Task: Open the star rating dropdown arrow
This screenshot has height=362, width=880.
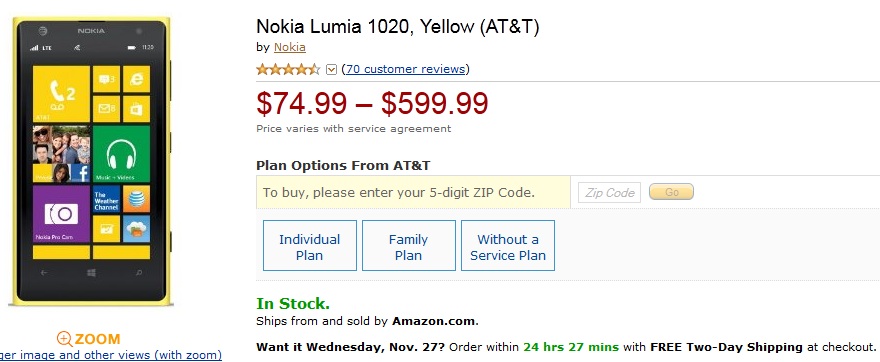Action: click(331, 70)
